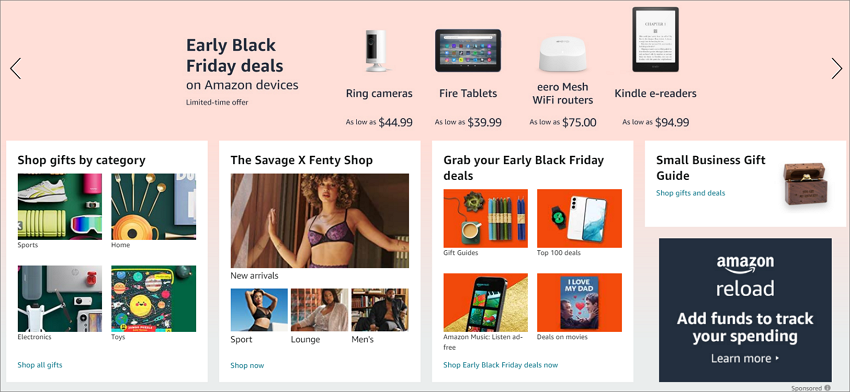Choose the Kindle e-readers product image
This screenshot has width=850, height=392.
[x=655, y=40]
